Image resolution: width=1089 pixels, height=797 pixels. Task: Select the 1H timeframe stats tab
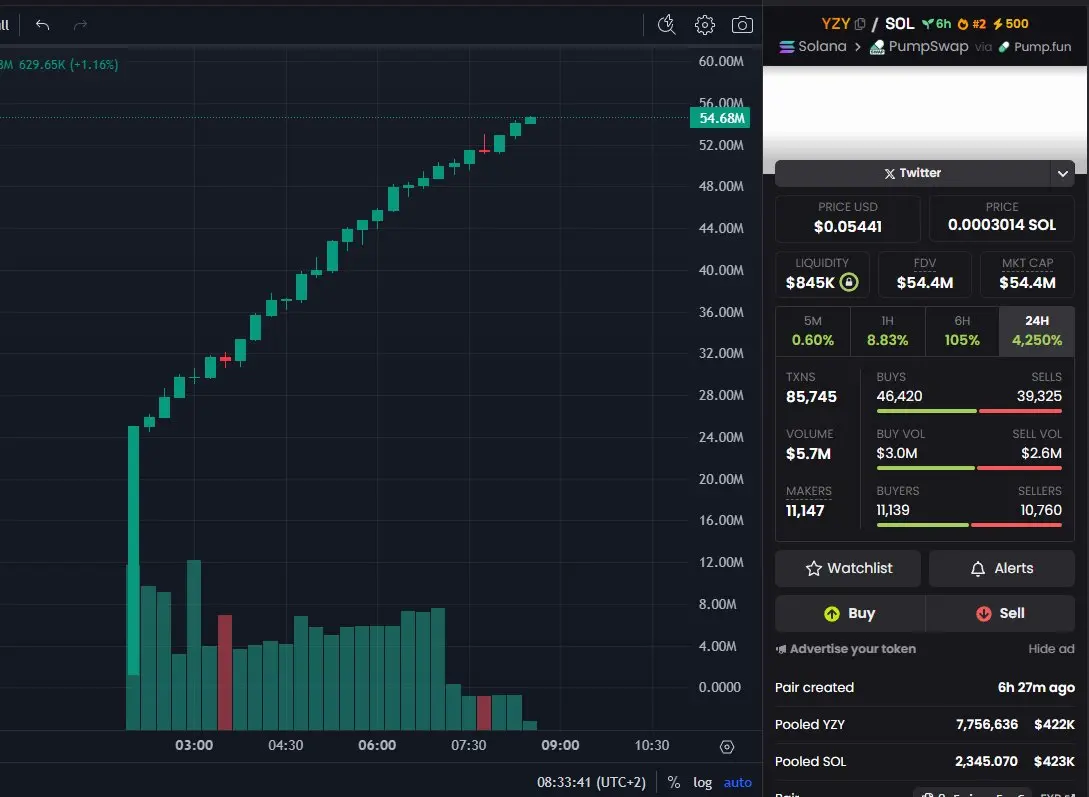coord(887,331)
